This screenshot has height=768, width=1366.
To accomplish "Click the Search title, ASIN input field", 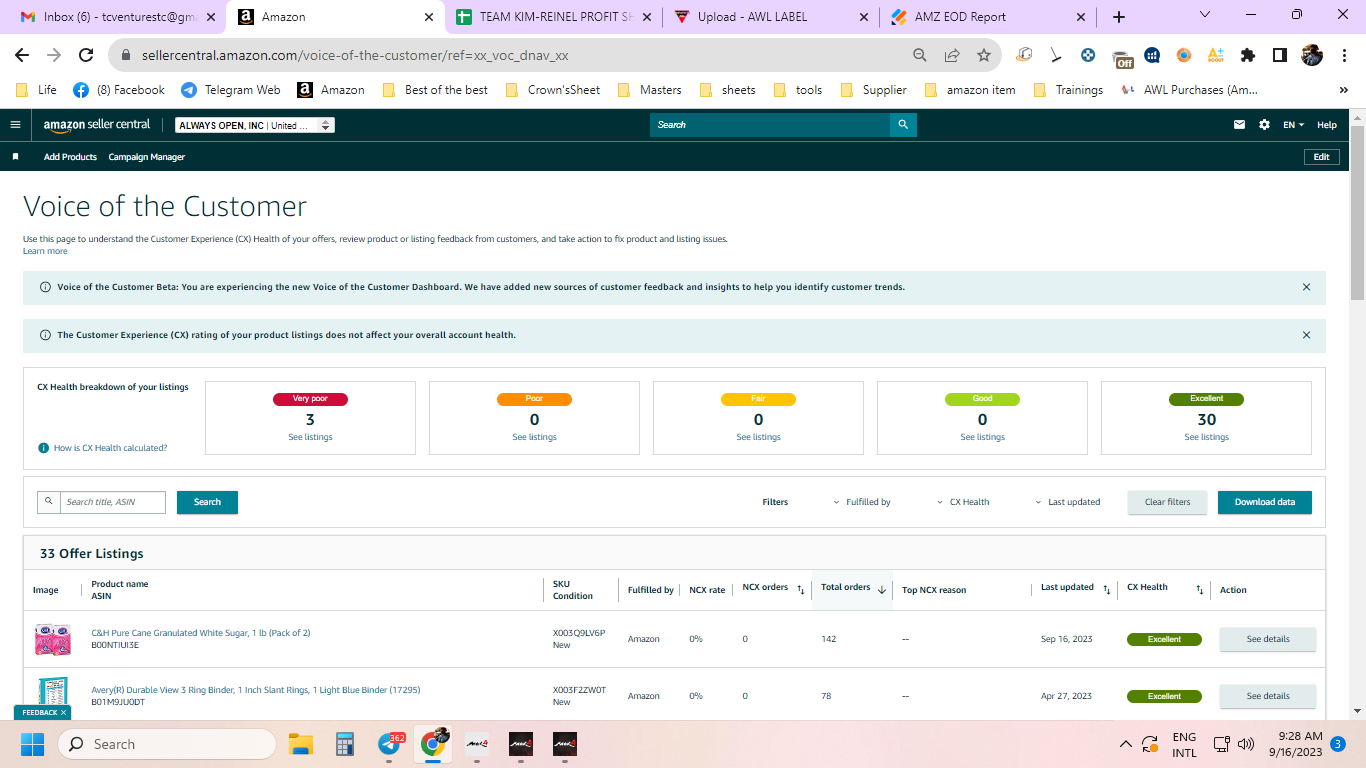I will [x=112, y=502].
